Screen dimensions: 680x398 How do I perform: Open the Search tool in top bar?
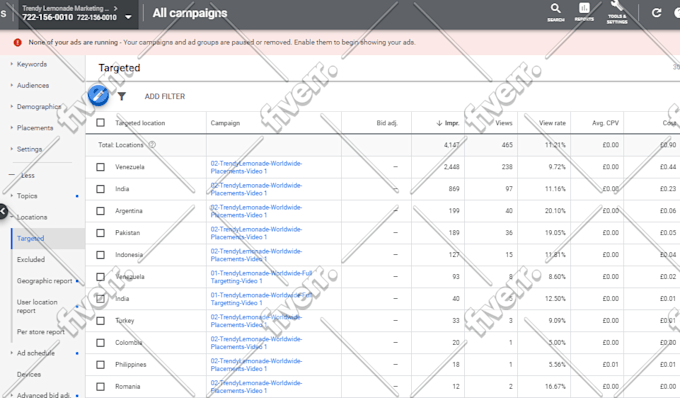click(556, 12)
